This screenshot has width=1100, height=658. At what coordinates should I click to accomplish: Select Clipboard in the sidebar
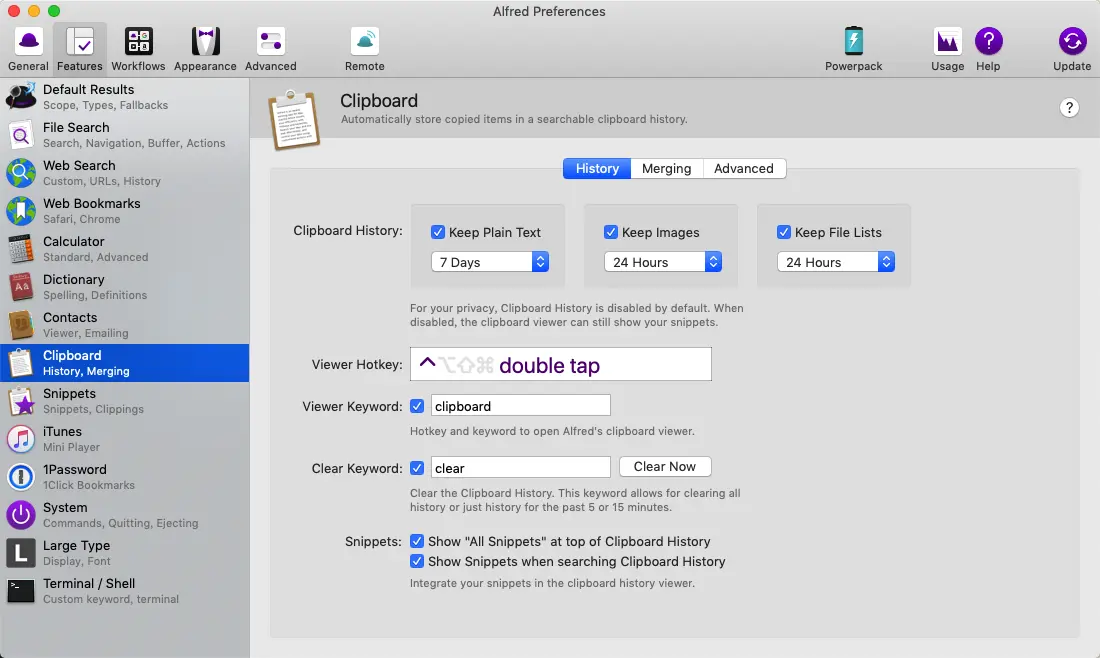(125, 363)
